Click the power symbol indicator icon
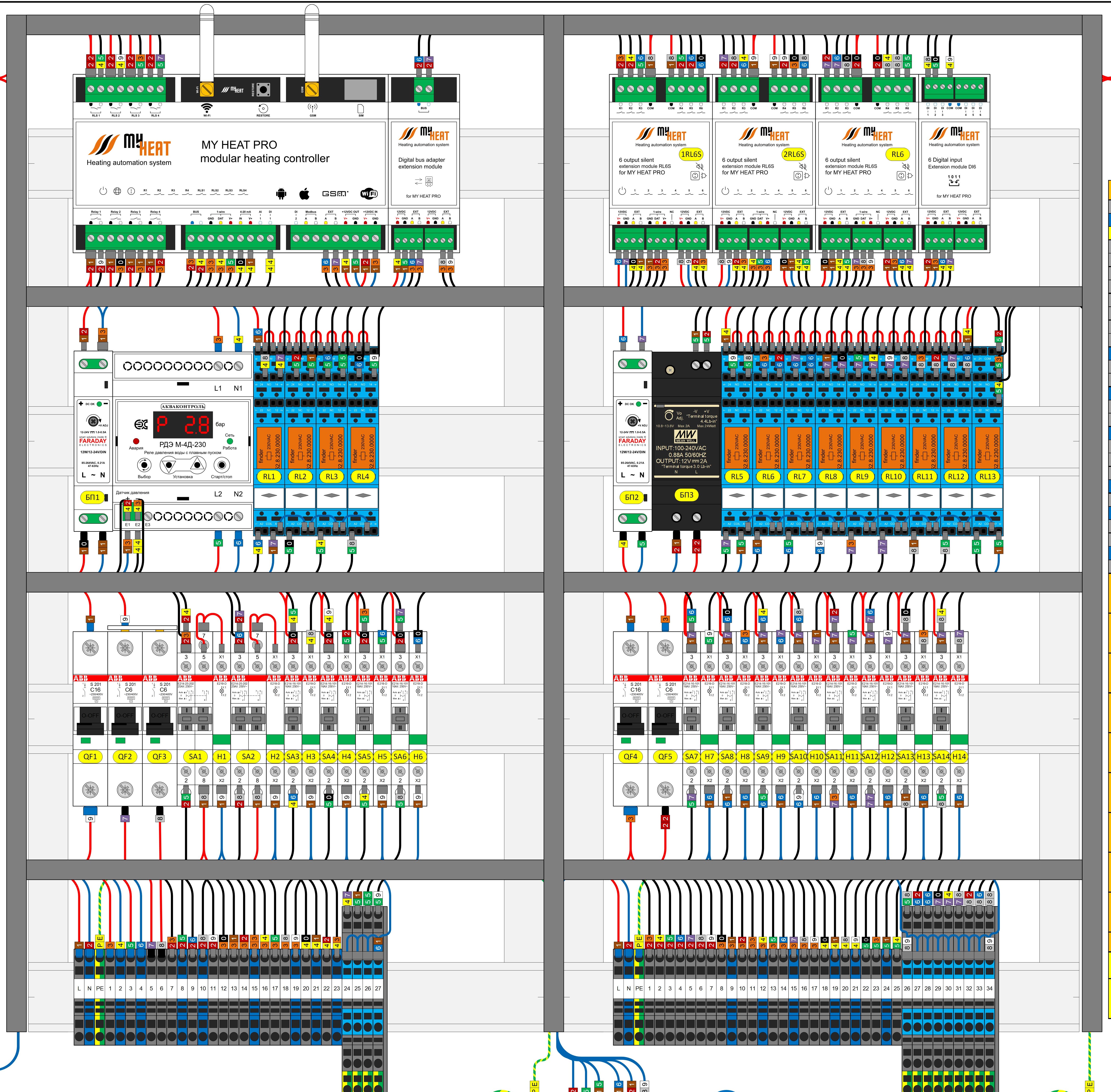 click(103, 191)
